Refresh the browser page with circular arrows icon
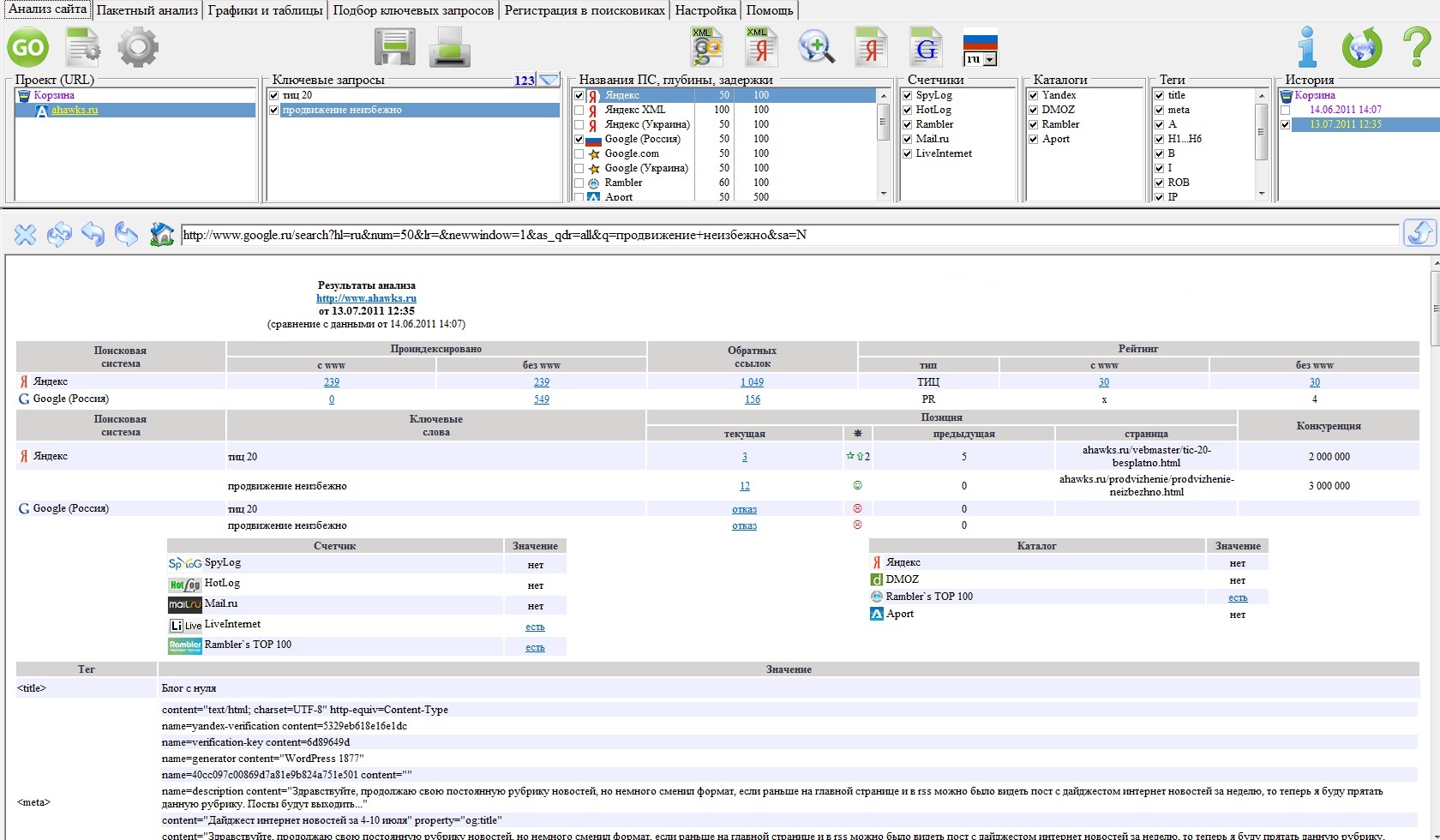Image resolution: width=1440 pixels, height=840 pixels. pyautogui.click(x=59, y=234)
